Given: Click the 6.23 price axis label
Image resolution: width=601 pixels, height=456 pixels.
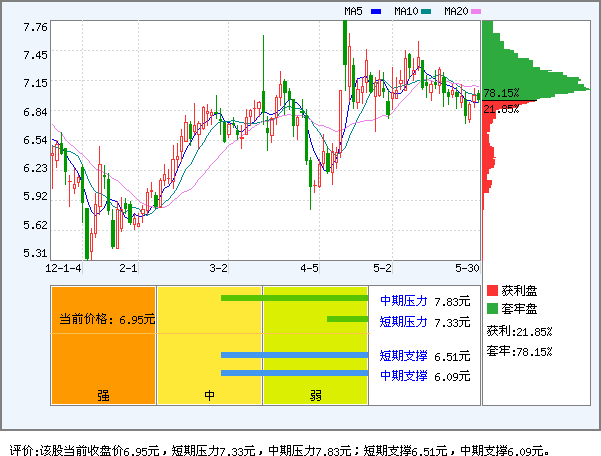Looking at the screenshot, I should [x=35, y=168].
